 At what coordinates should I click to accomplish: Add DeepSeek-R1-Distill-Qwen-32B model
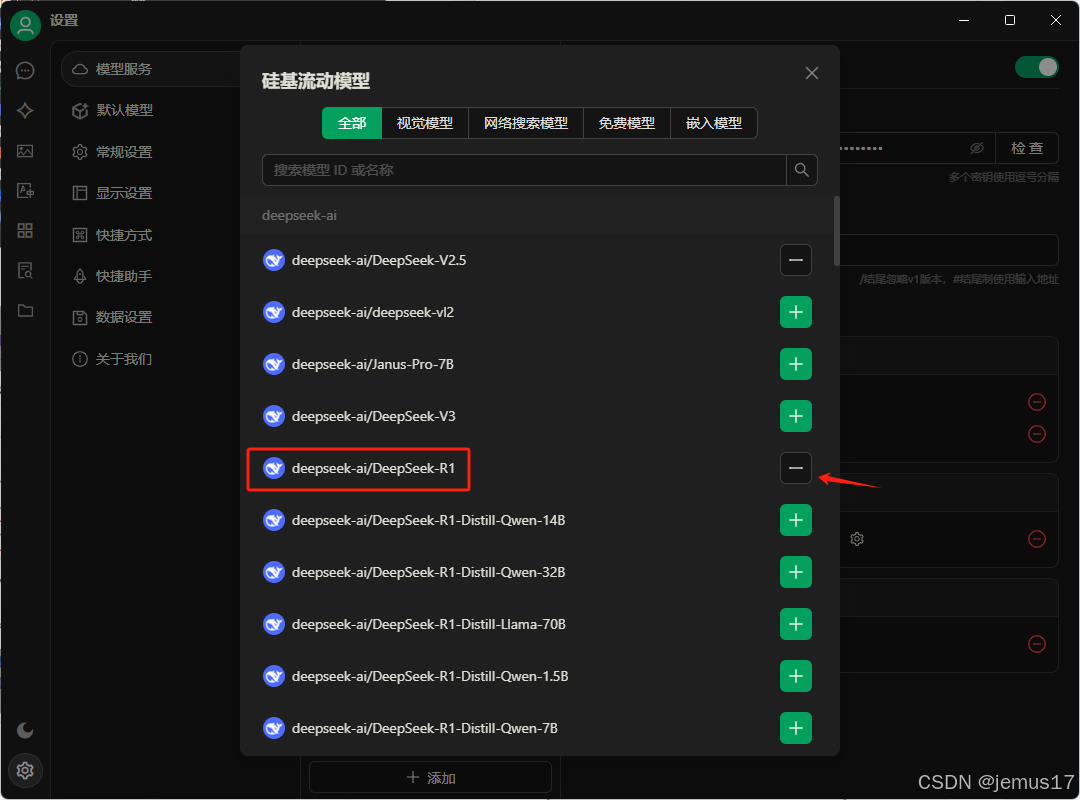[796, 572]
